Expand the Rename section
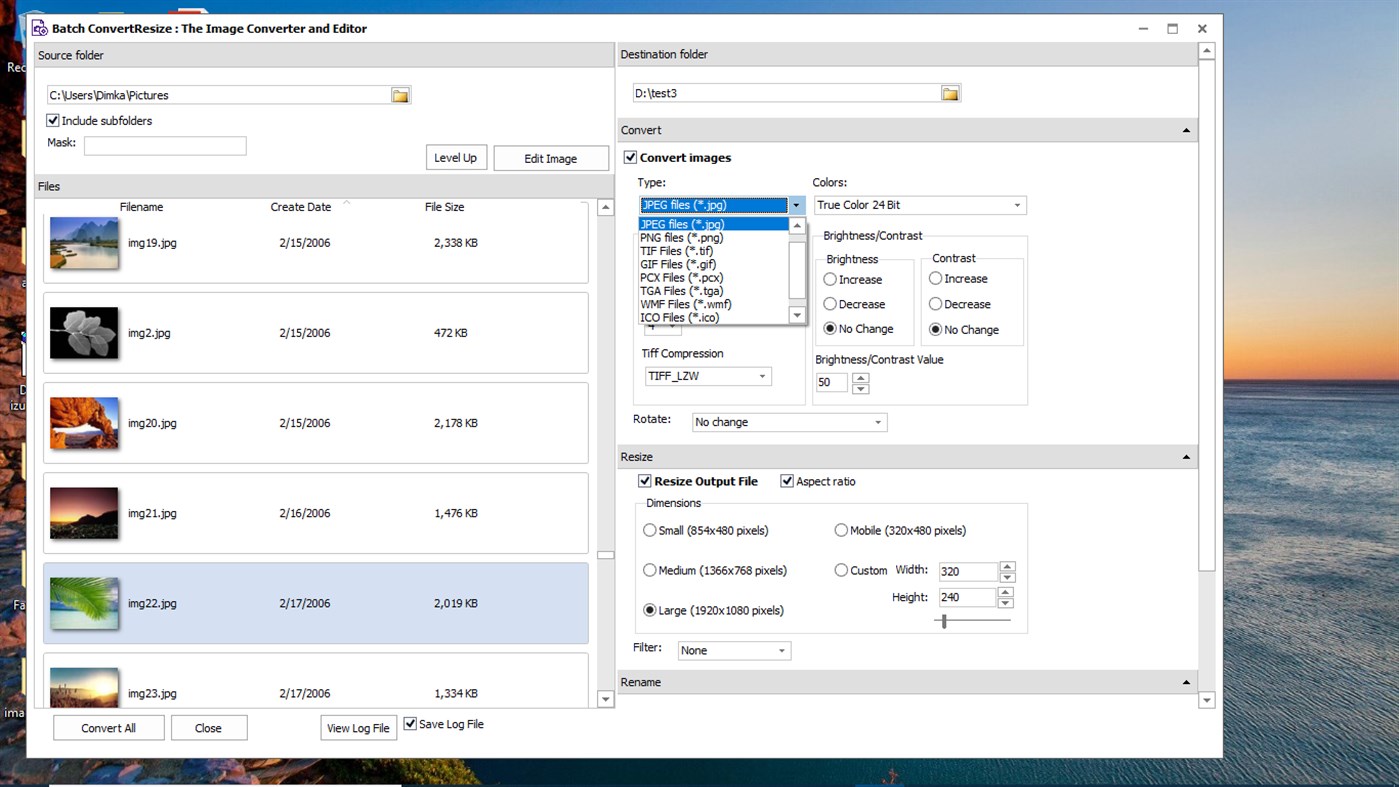 pos(1185,681)
